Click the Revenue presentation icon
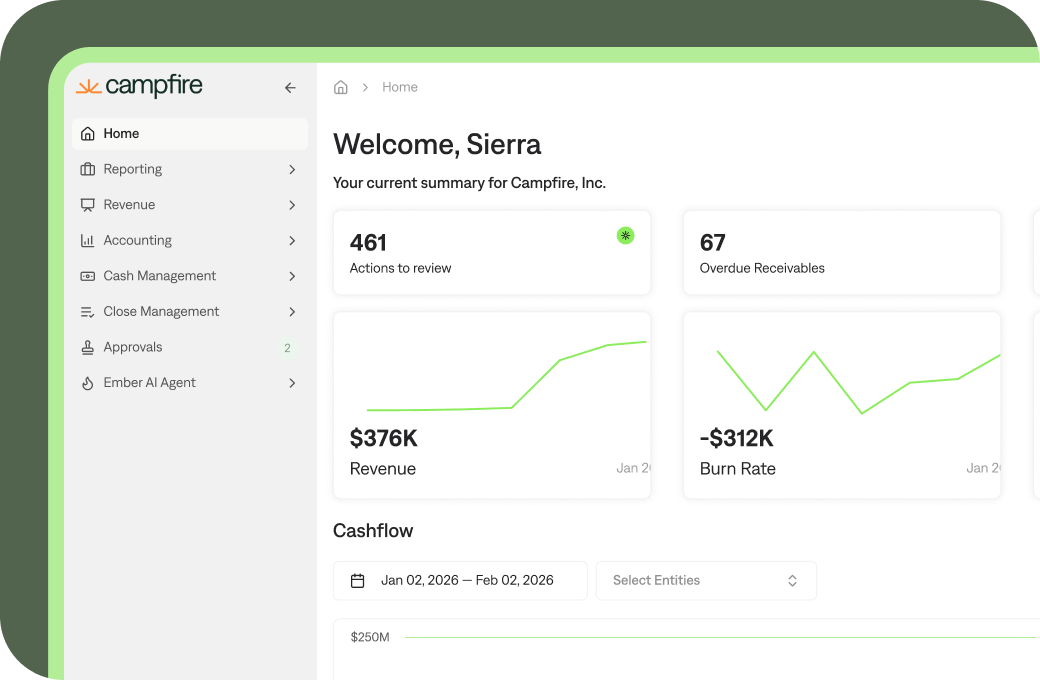This screenshot has width=1040, height=680. (88, 205)
